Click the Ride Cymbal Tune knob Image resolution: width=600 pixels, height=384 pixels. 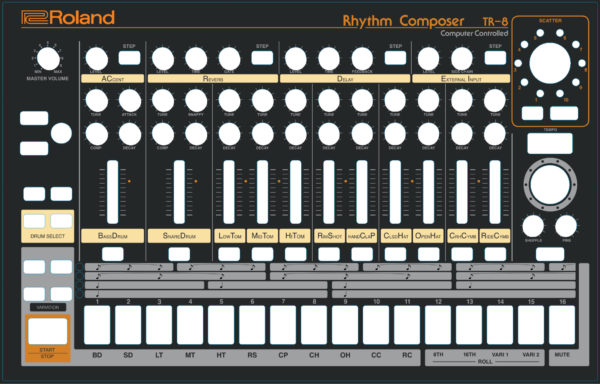tap(495, 101)
